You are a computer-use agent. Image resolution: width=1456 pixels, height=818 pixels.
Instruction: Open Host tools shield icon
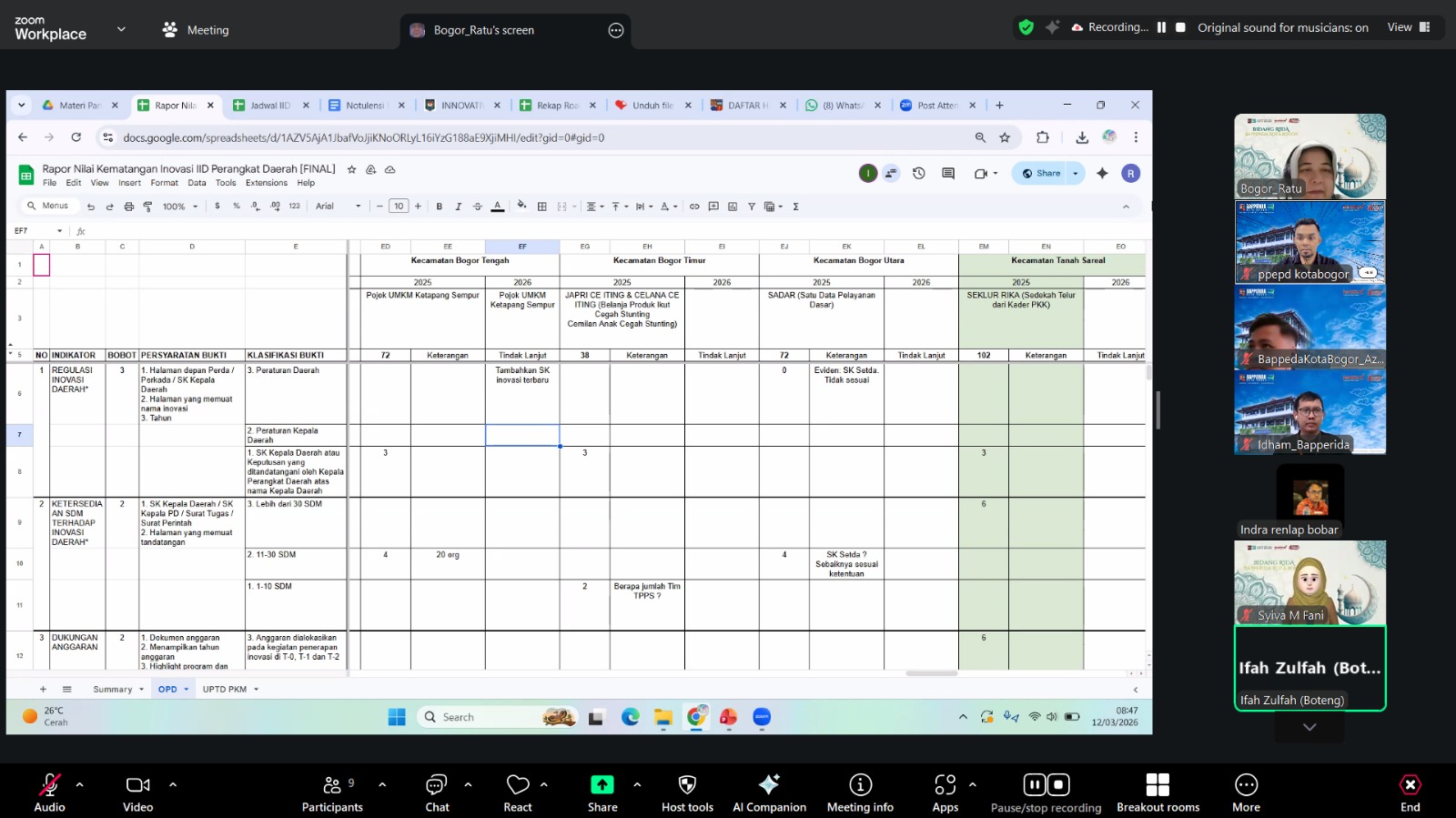tap(687, 785)
